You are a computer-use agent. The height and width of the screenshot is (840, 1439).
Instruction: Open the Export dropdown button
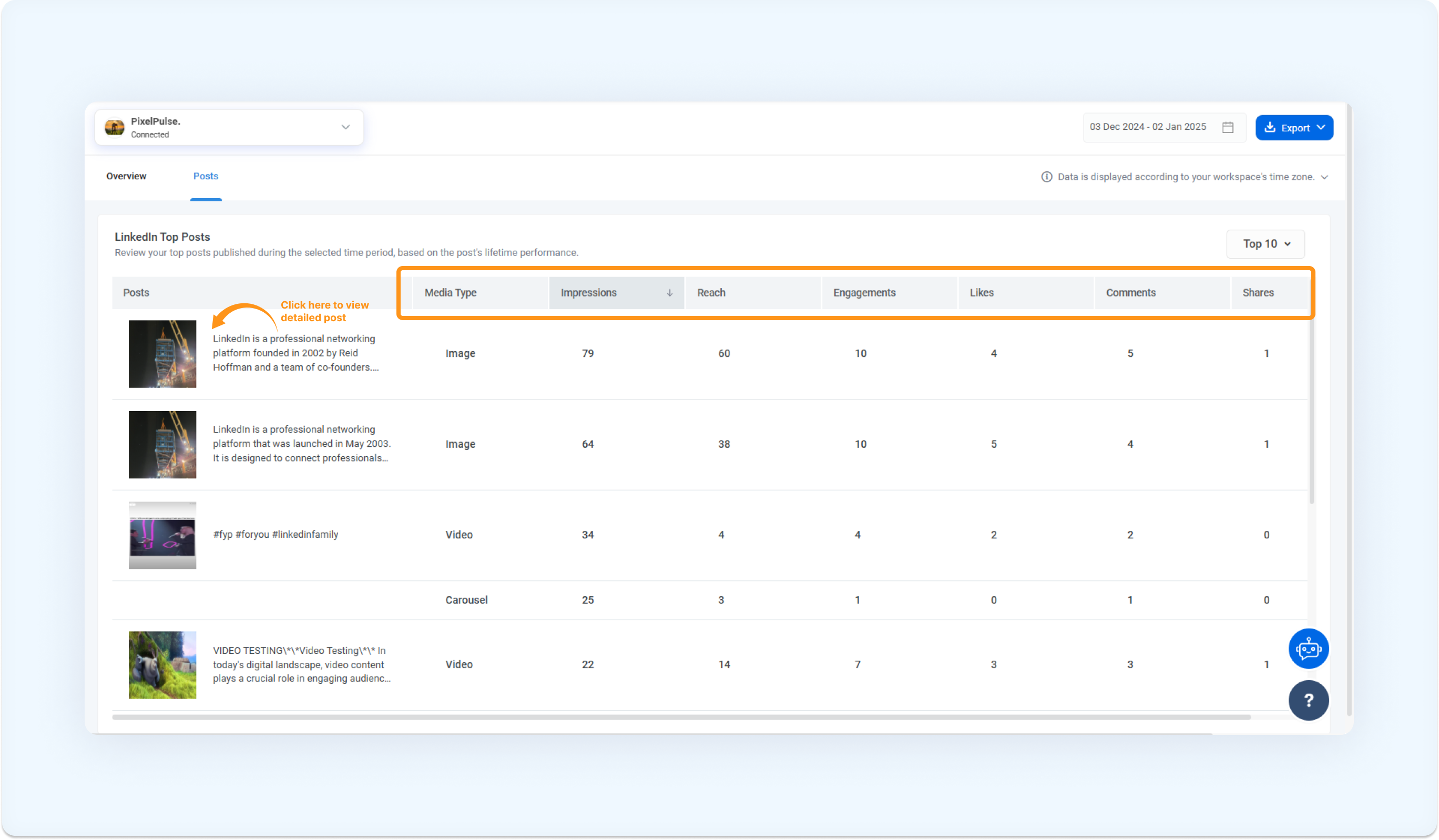tap(1294, 127)
